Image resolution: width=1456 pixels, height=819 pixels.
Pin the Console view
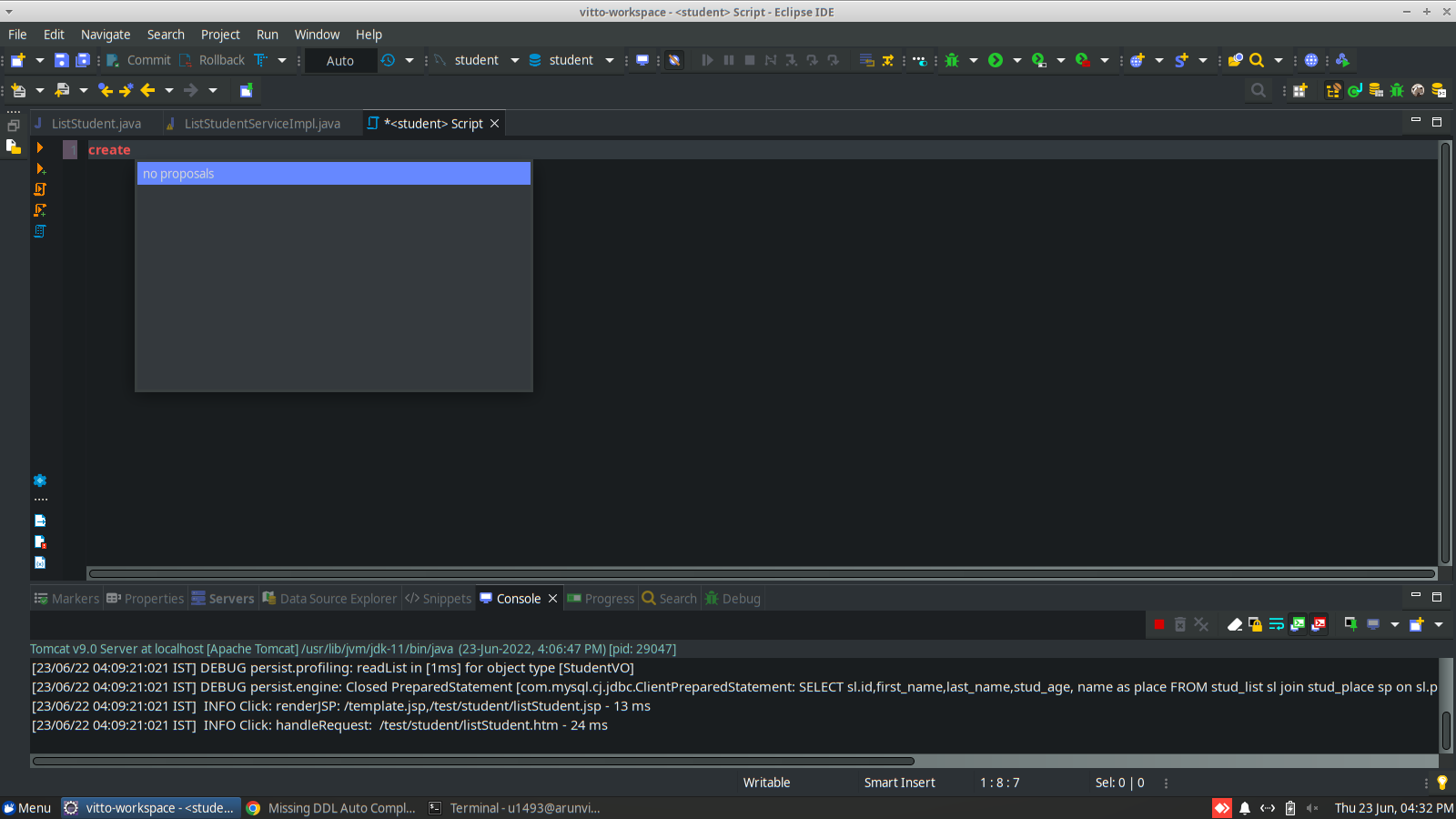pos(1350,624)
